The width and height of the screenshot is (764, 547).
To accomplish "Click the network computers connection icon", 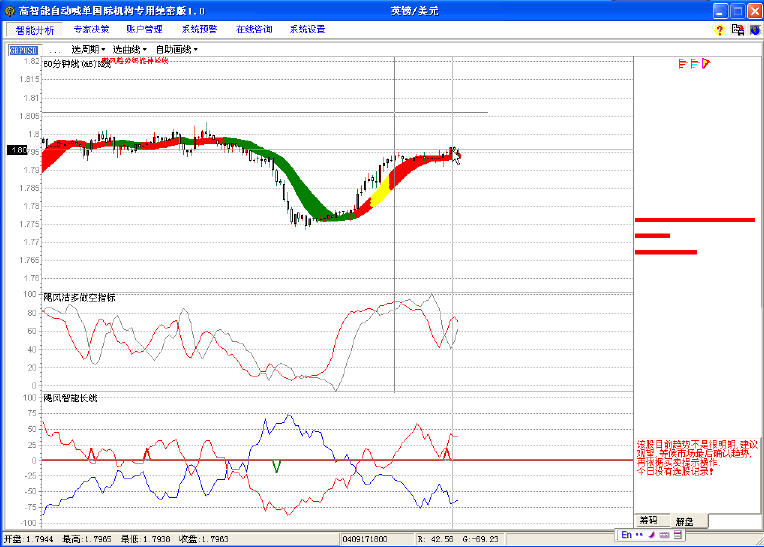I will click(738, 30).
